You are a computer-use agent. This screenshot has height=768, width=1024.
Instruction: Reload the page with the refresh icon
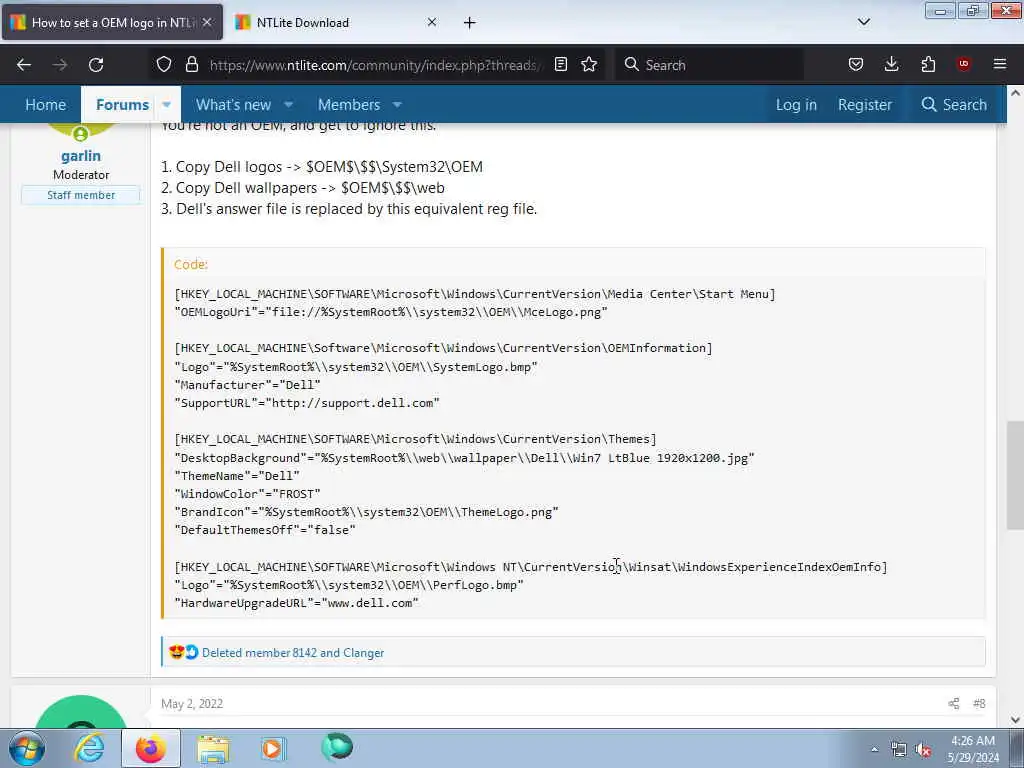pos(96,65)
